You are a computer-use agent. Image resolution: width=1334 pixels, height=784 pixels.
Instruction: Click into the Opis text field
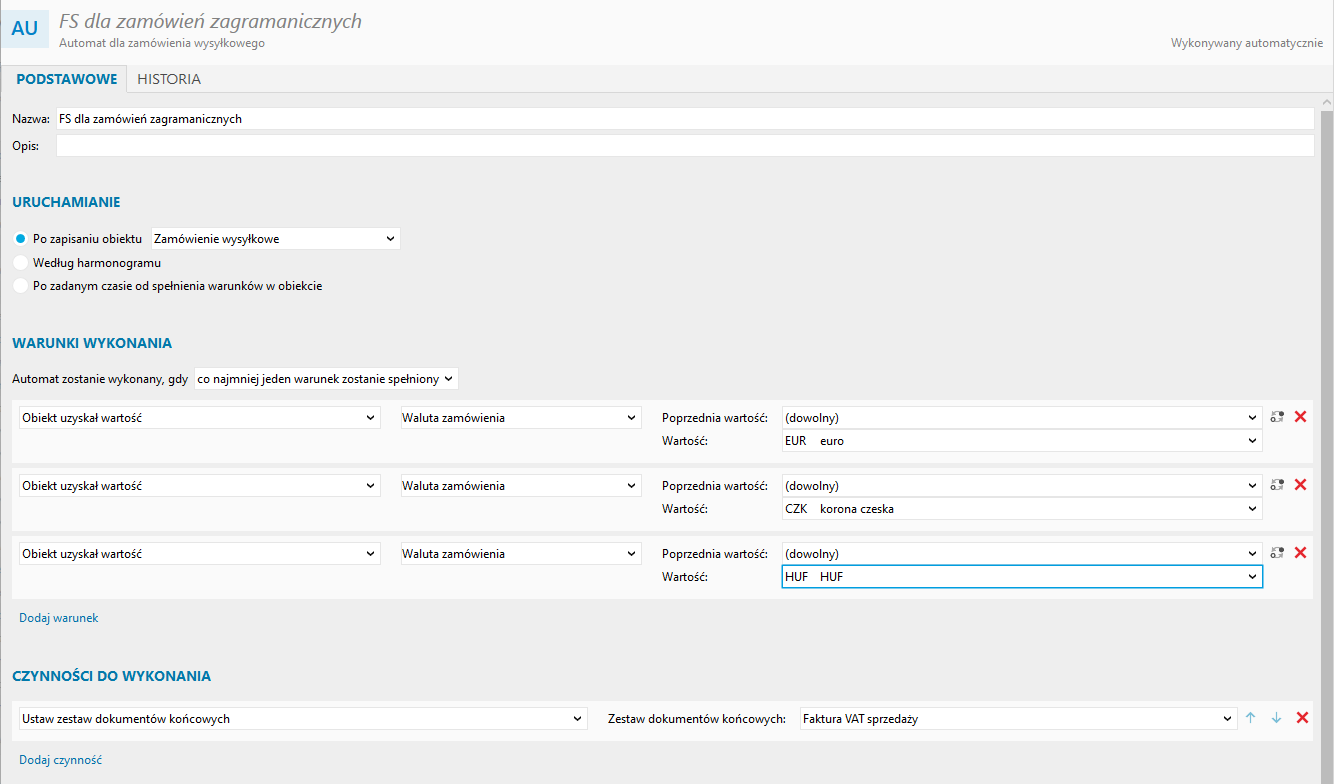pos(684,146)
